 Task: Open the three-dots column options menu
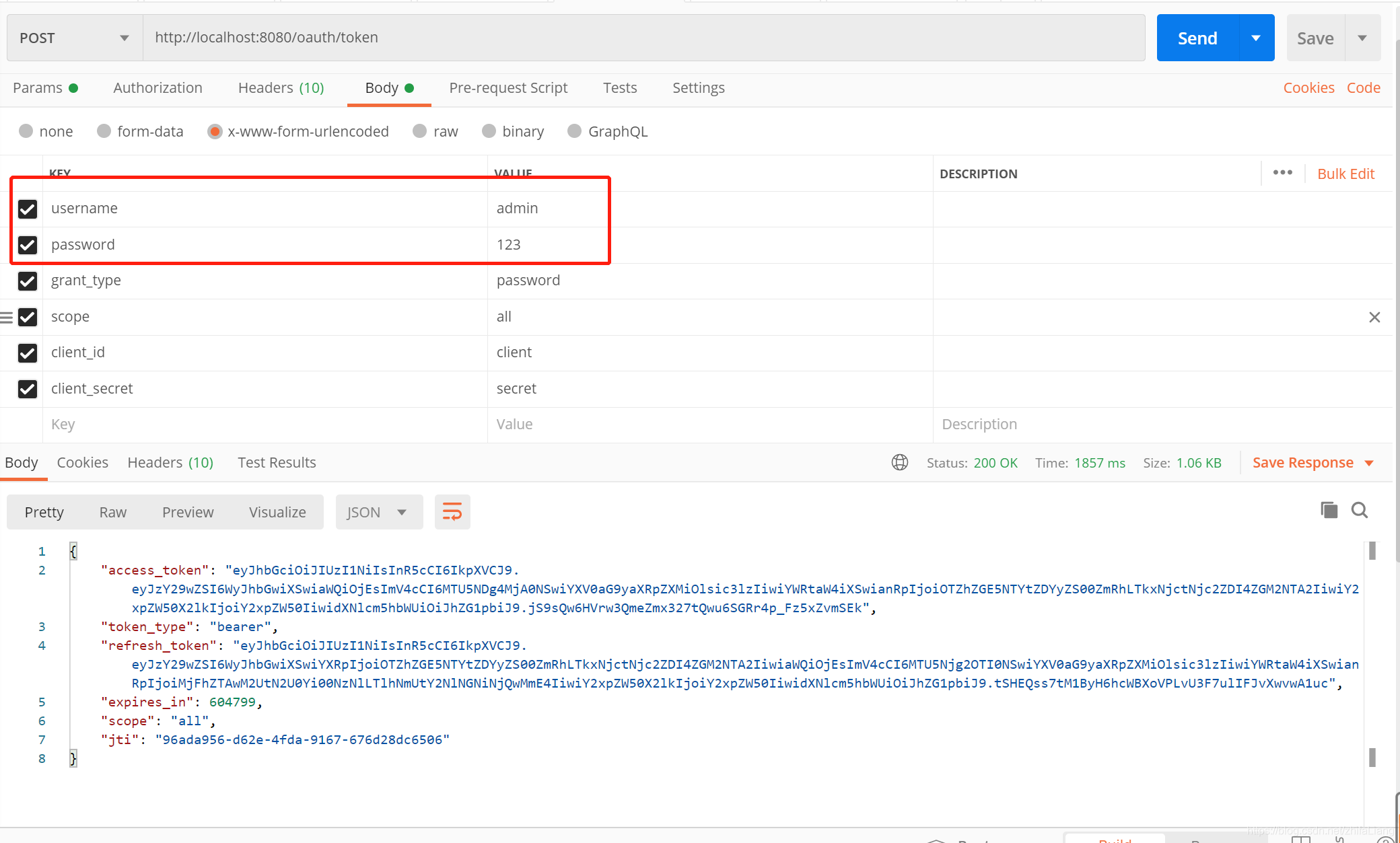coord(1282,173)
